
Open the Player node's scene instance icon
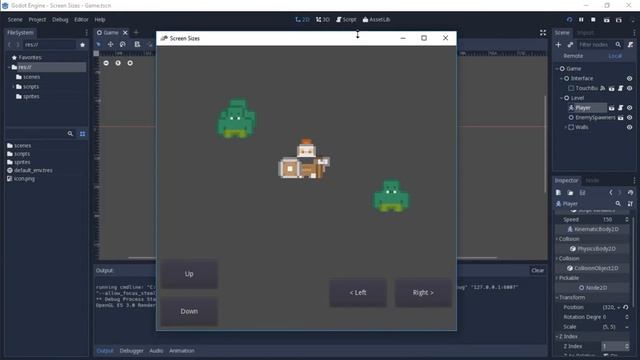611,108
